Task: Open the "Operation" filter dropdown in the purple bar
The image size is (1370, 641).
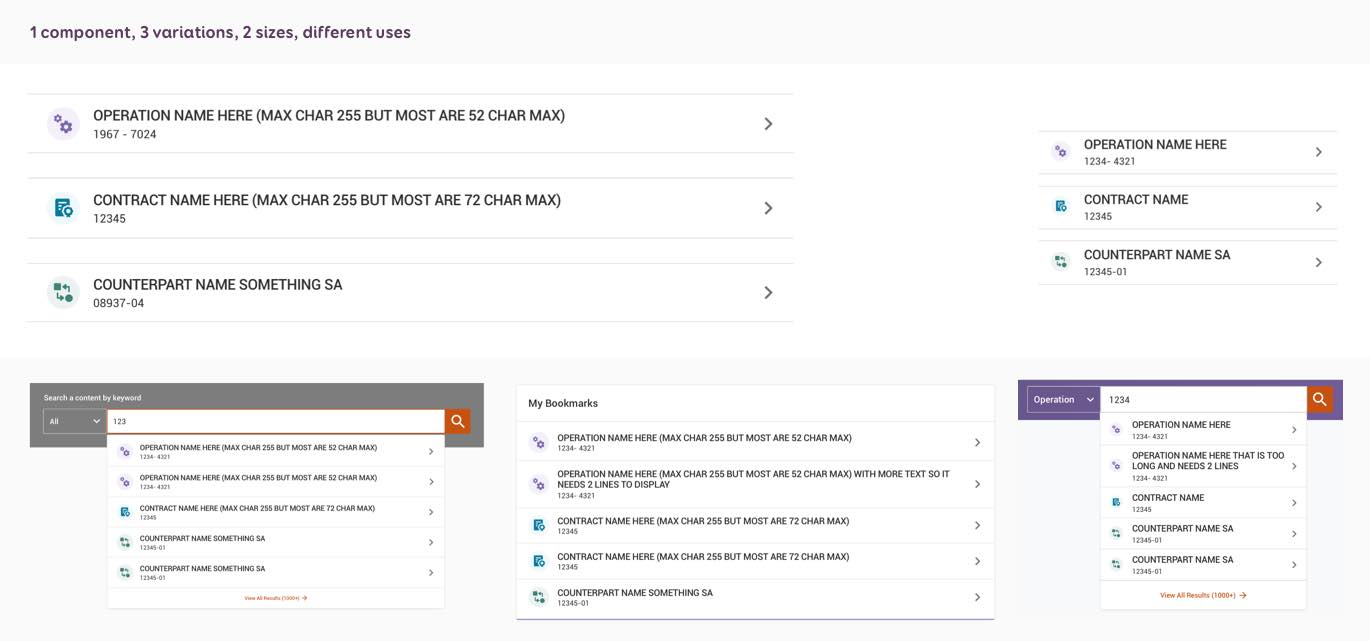Action: coord(1063,400)
